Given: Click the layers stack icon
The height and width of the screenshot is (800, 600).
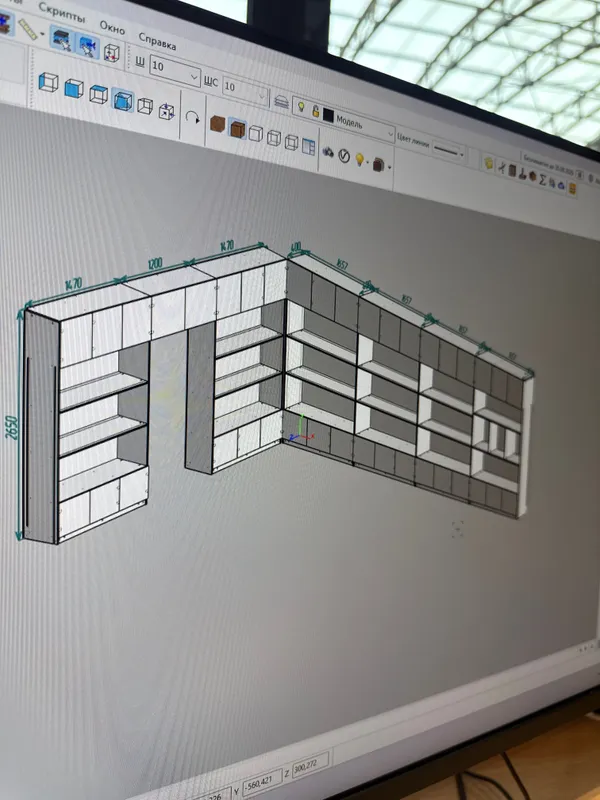Looking at the screenshot, I should tap(281, 101).
